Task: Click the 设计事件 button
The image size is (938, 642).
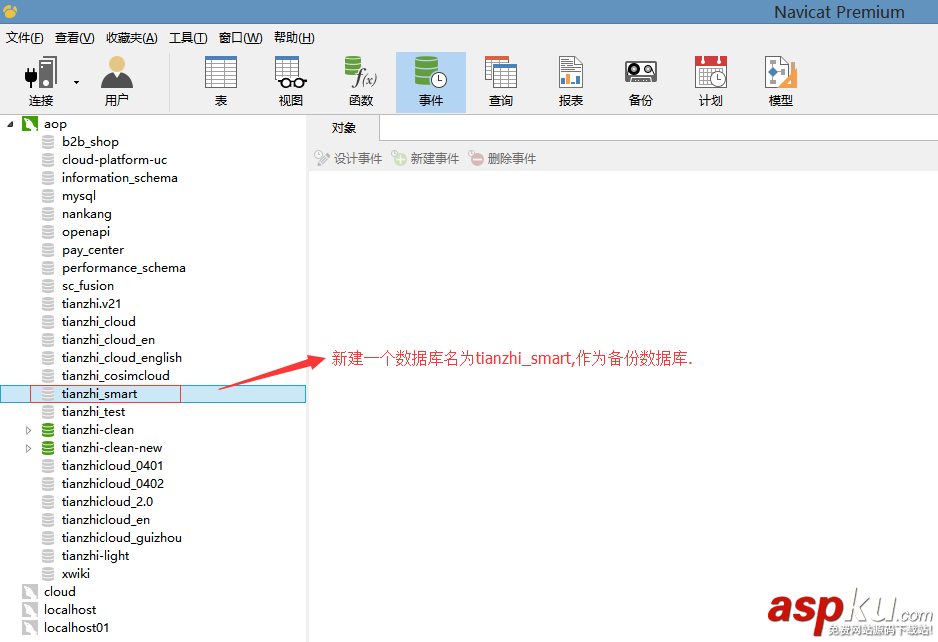Action: [348, 159]
